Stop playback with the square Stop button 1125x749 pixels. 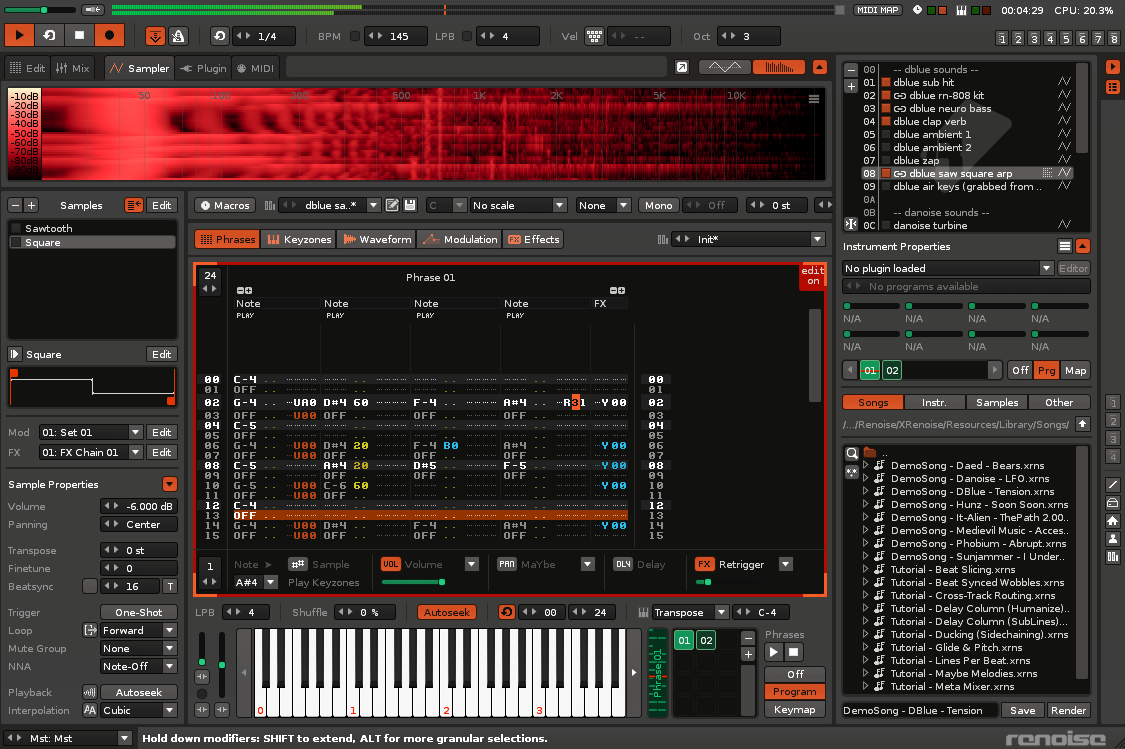click(x=80, y=35)
